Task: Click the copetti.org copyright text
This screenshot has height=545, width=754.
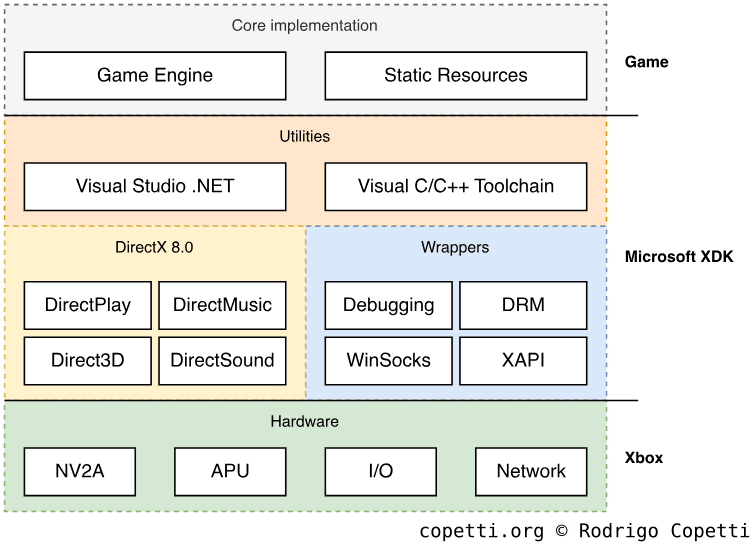Action: [584, 531]
